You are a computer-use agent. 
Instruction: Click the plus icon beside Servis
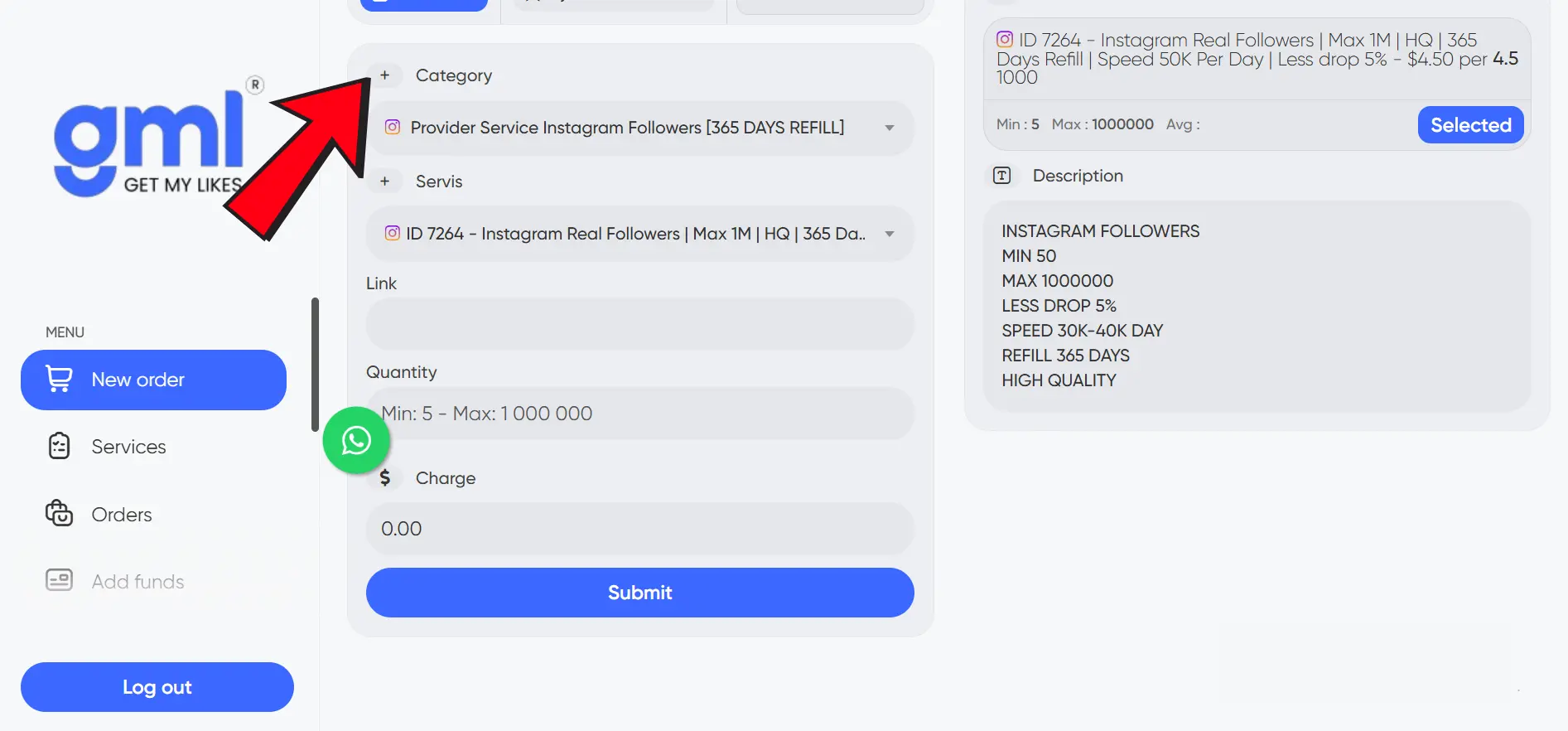pos(384,182)
